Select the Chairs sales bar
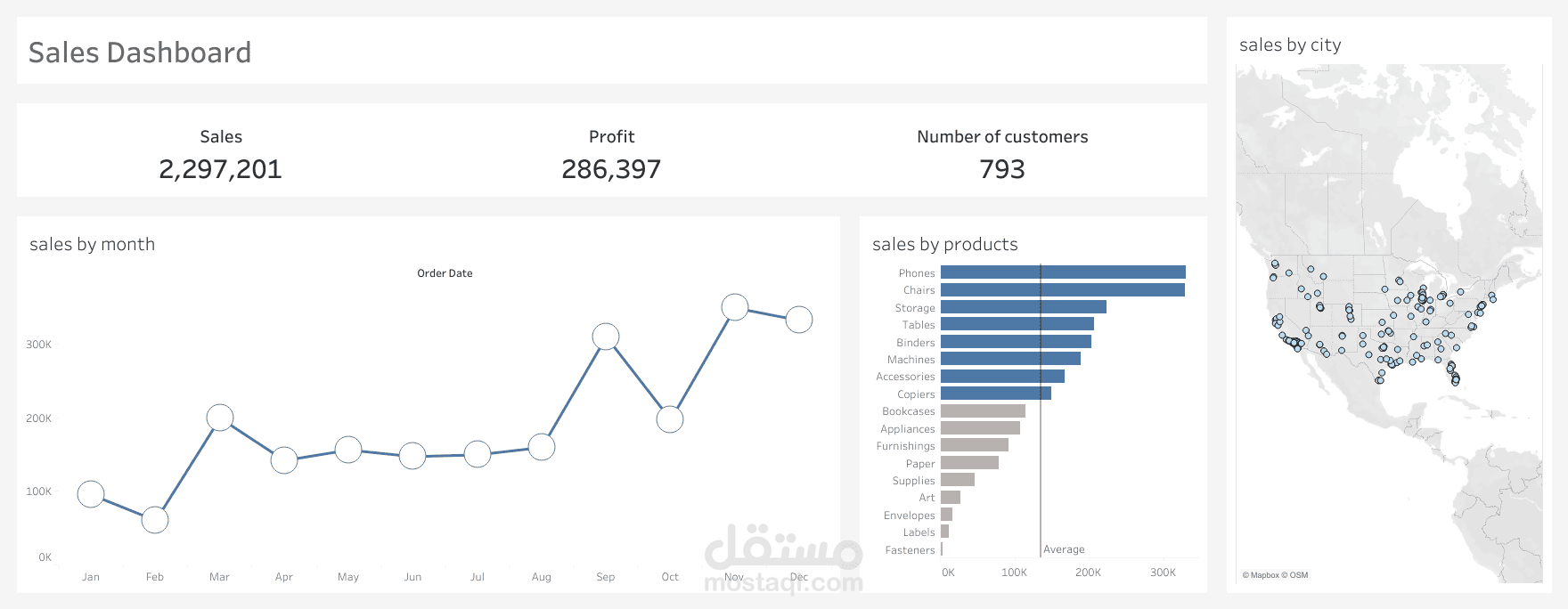 click(x=1063, y=290)
